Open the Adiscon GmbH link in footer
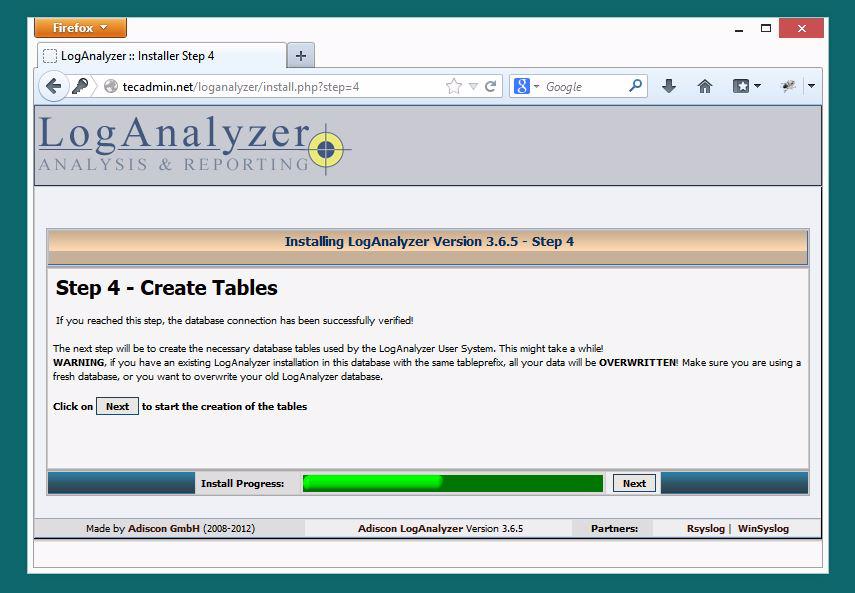 pyautogui.click(x=164, y=529)
